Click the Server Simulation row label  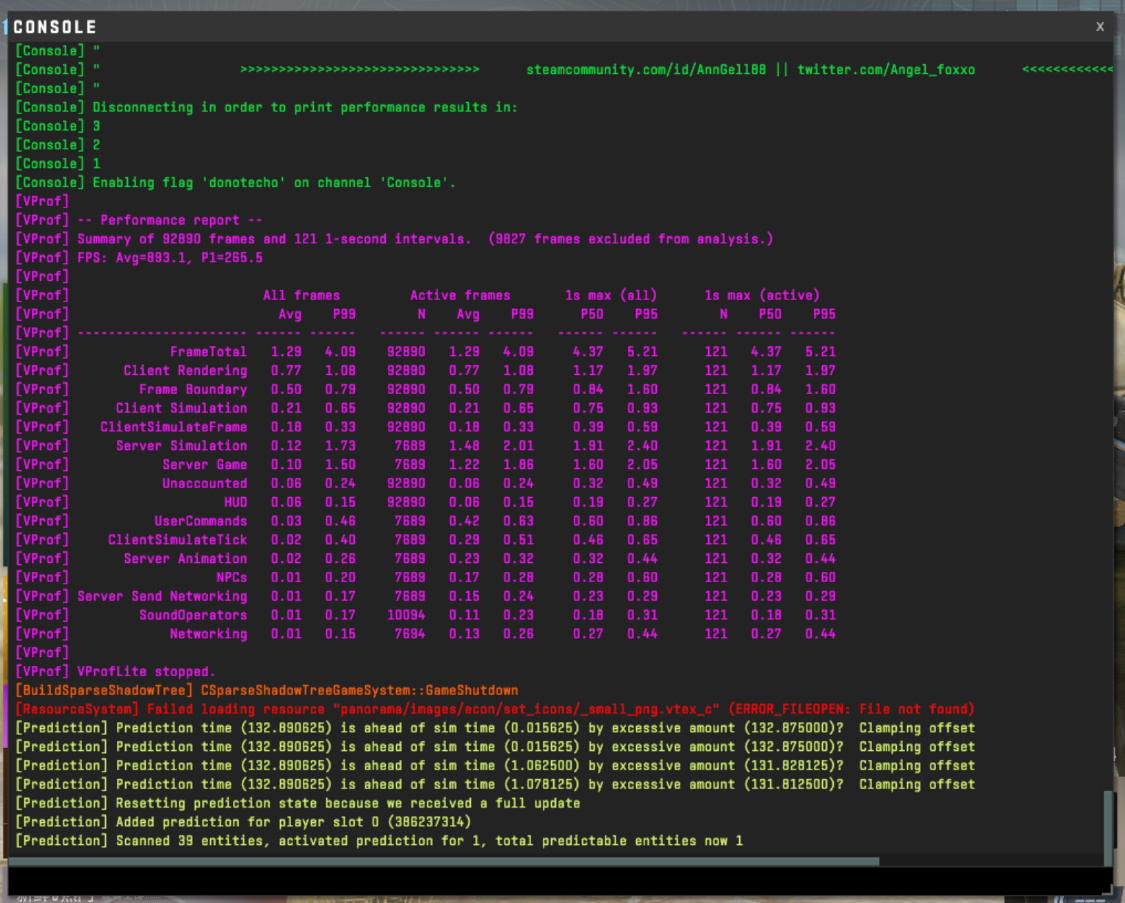click(x=182, y=445)
